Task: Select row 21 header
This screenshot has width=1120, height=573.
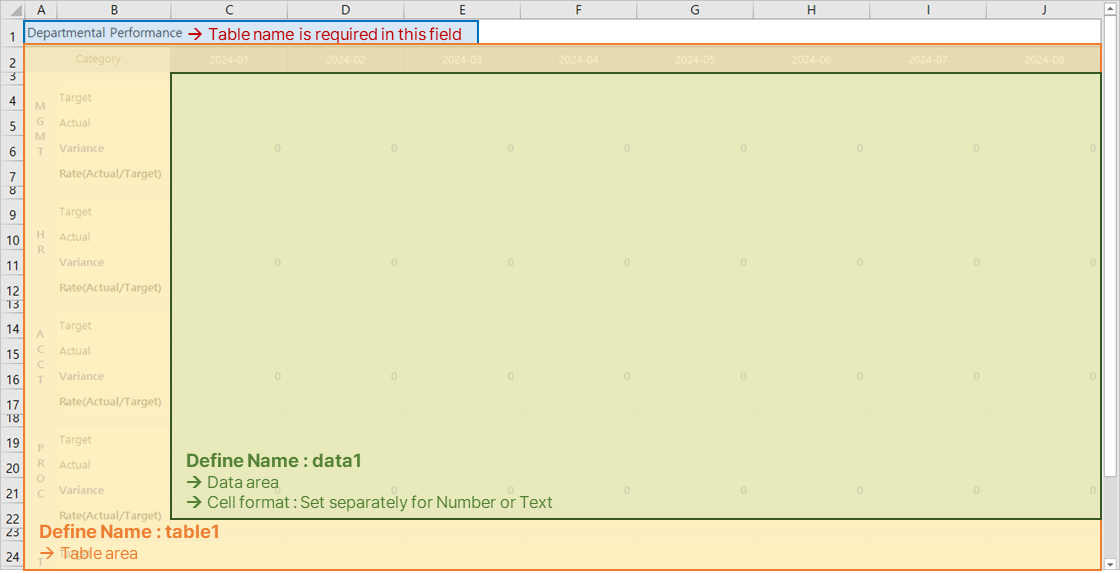Action: tap(12, 491)
